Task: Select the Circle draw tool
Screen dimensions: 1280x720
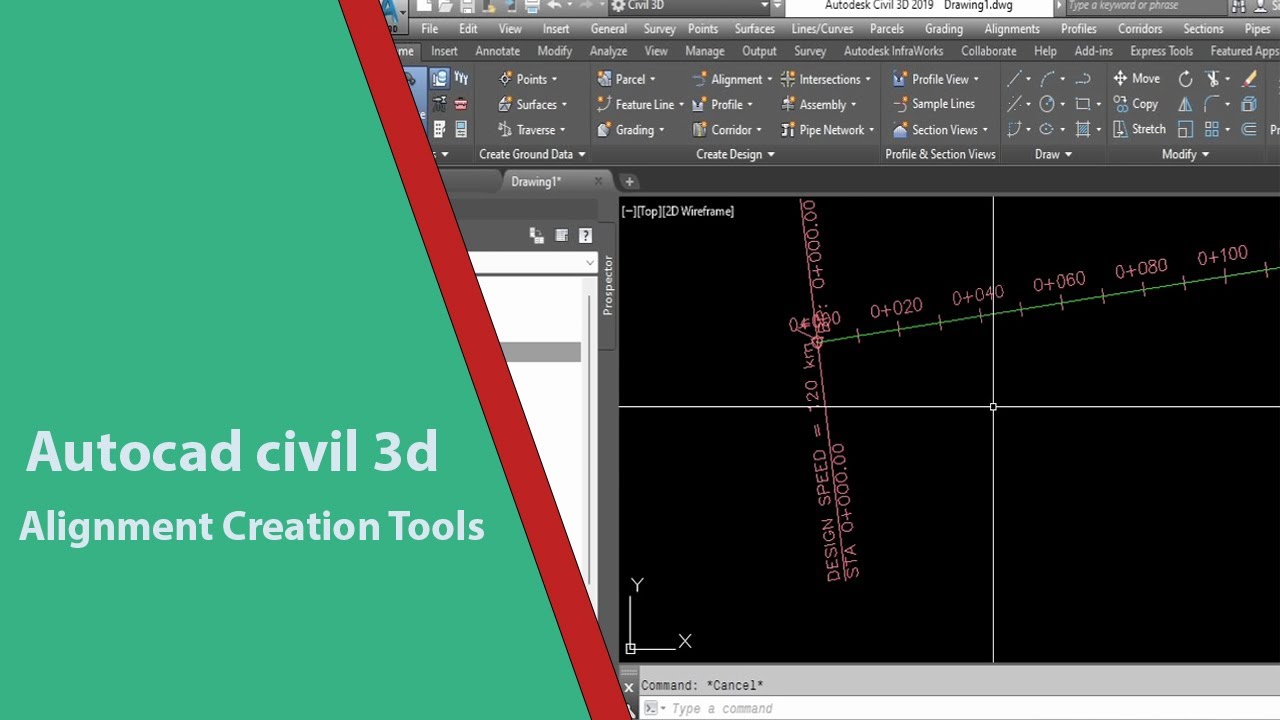Action: (1047, 104)
